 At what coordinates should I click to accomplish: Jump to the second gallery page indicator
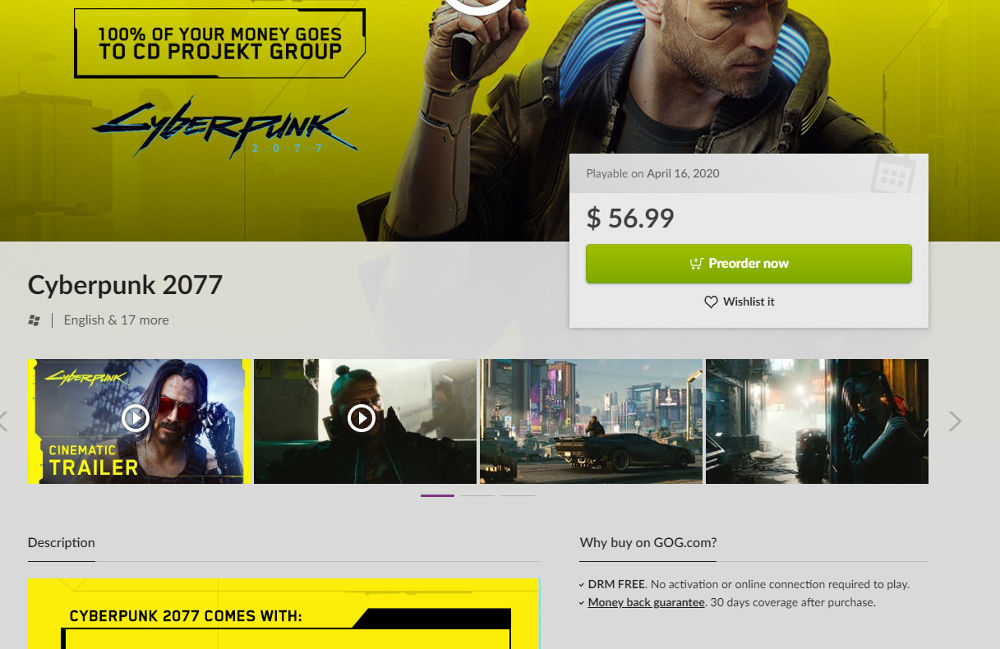[478, 495]
